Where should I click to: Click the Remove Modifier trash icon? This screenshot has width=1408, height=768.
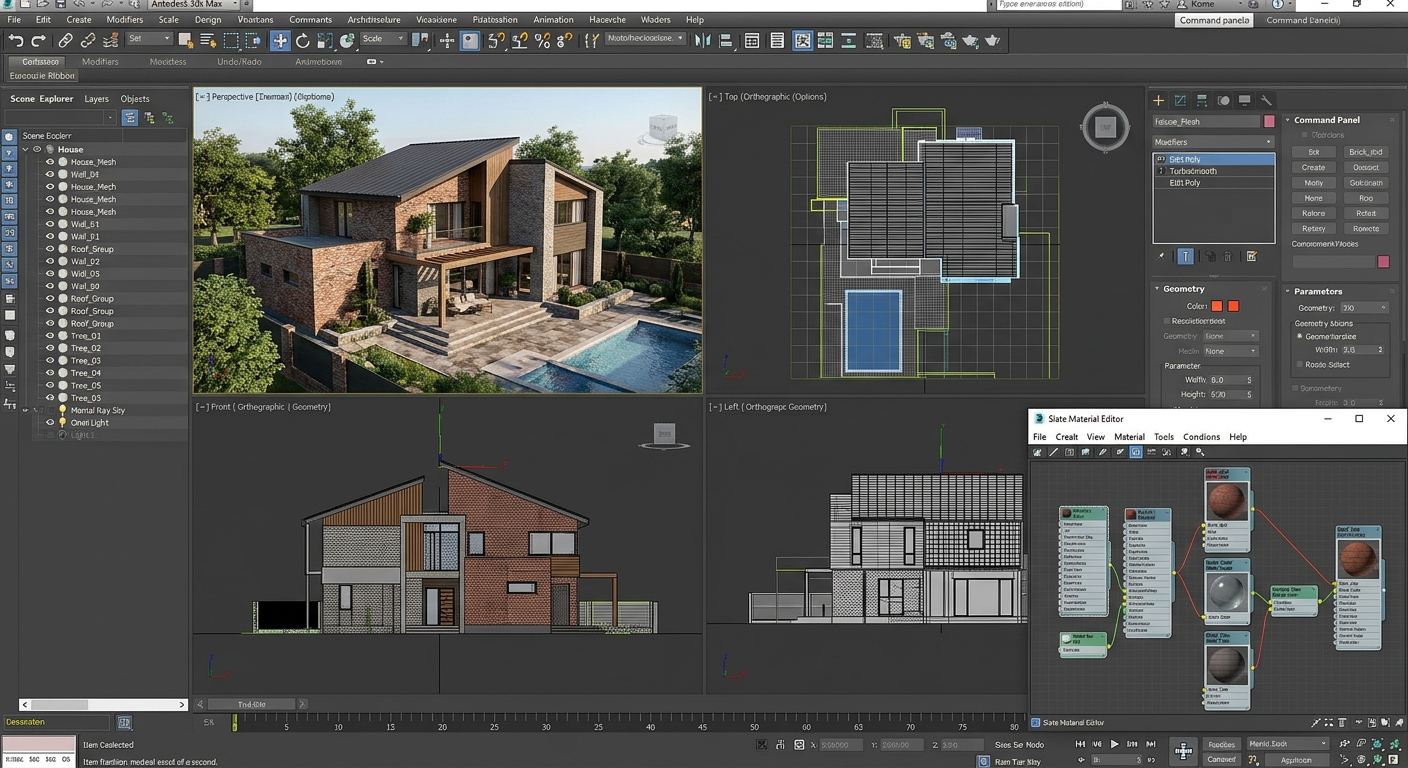coord(1228,256)
